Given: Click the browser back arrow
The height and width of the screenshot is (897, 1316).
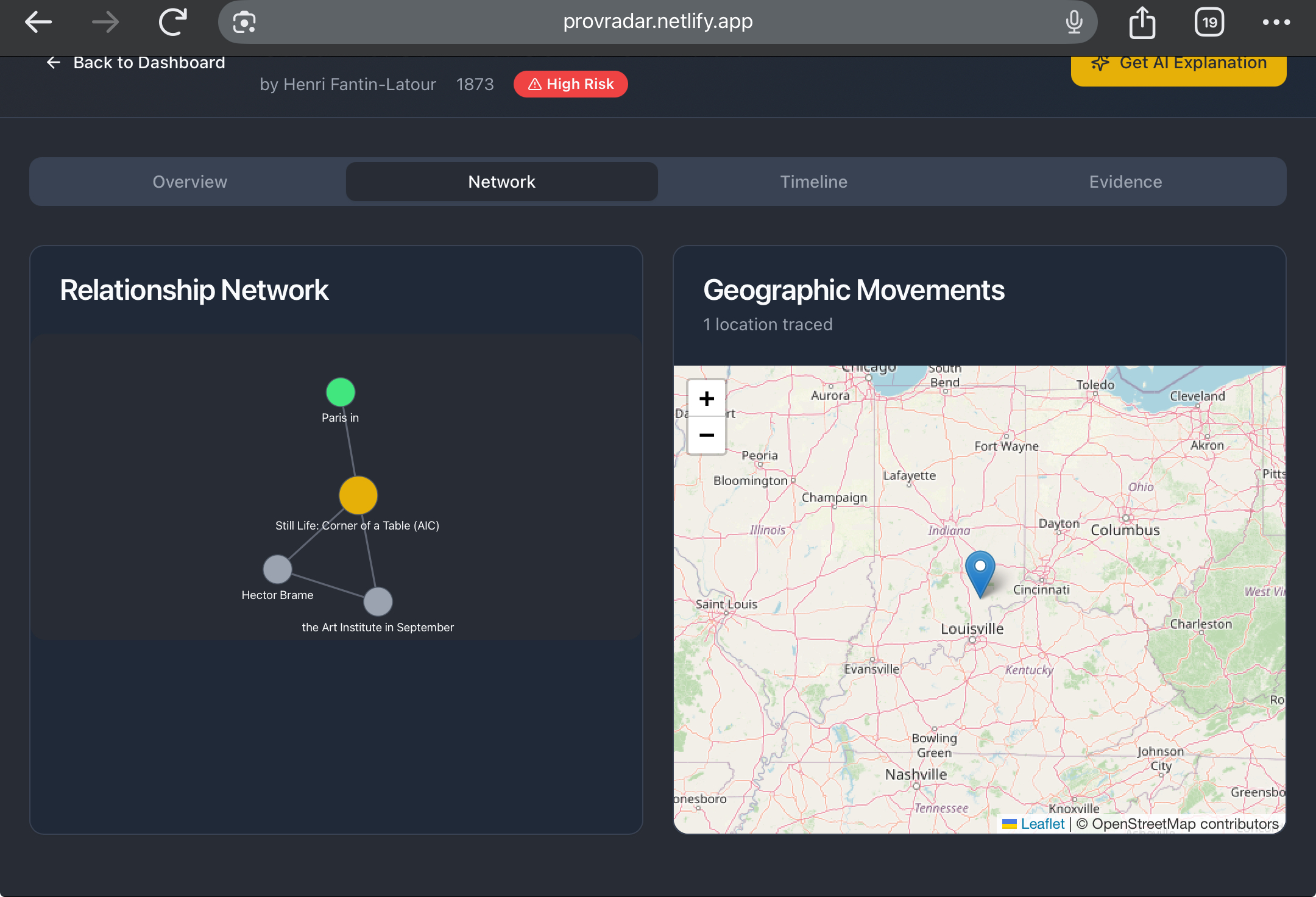Looking at the screenshot, I should coord(38,23).
